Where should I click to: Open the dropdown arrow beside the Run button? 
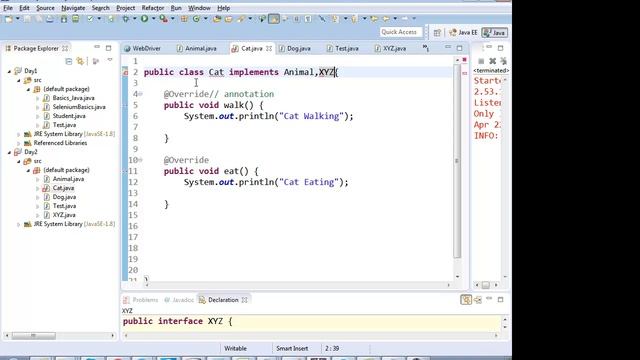tap(153, 19)
